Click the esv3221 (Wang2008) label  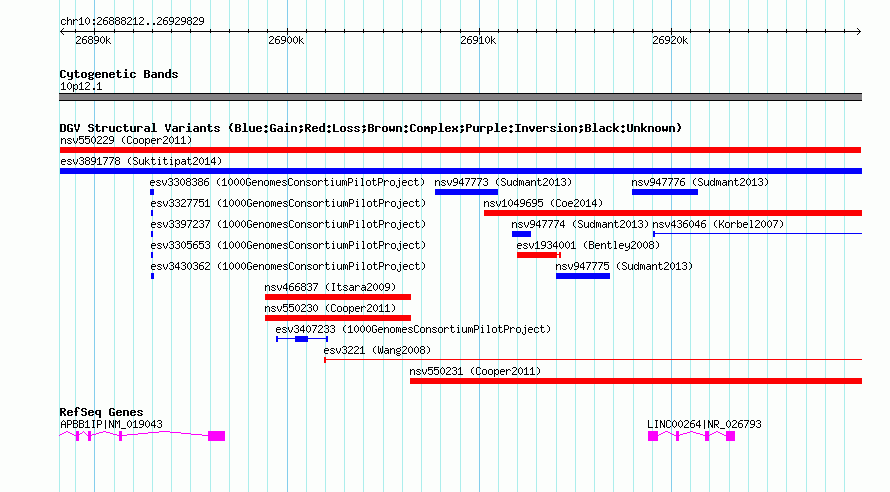point(377,350)
